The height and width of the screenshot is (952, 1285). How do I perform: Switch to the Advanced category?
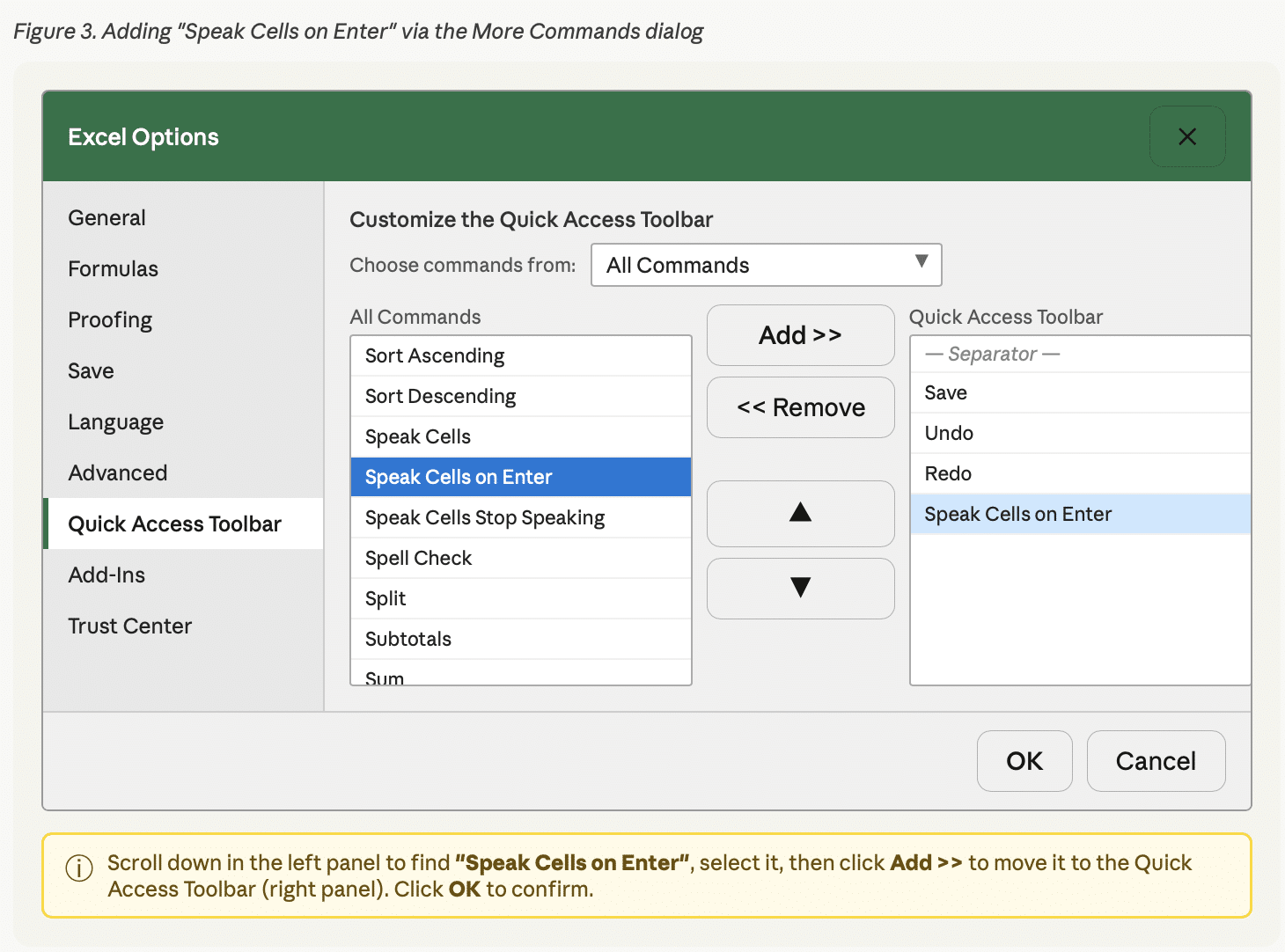[x=184, y=473]
